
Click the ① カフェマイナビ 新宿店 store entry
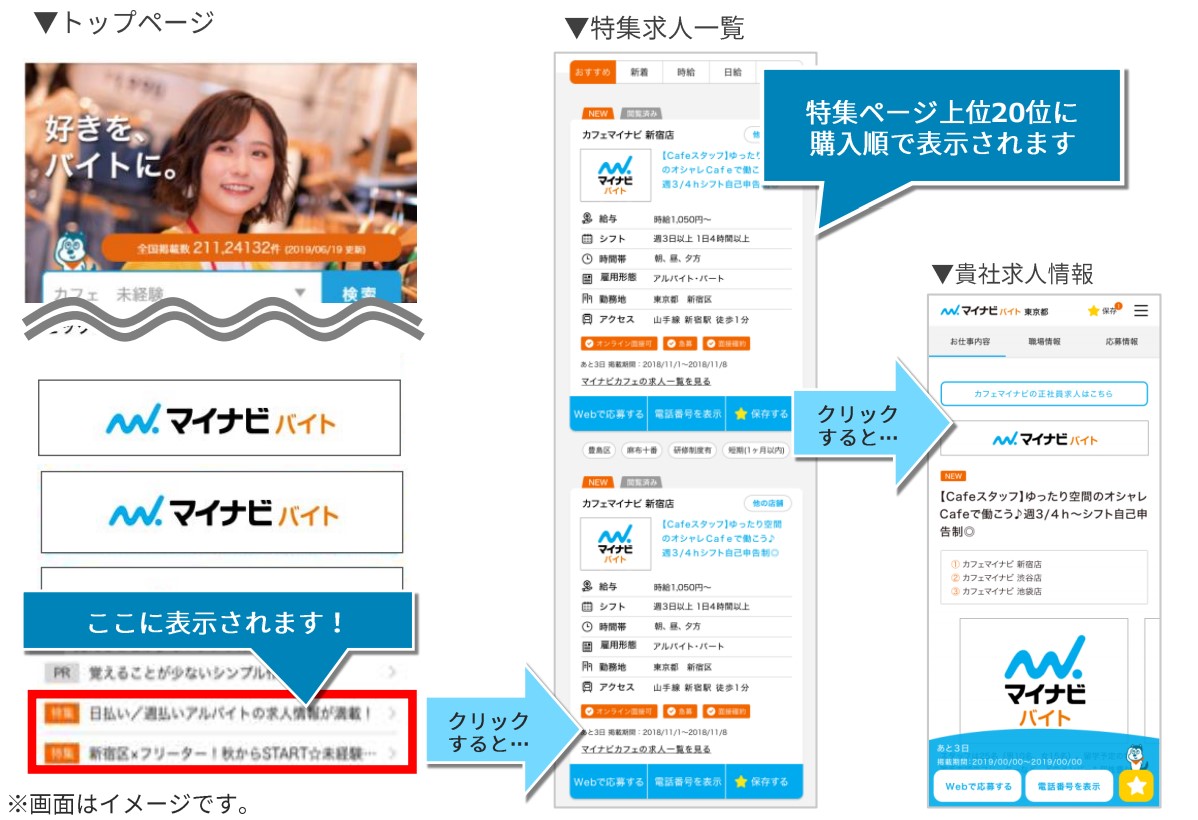coord(996,564)
